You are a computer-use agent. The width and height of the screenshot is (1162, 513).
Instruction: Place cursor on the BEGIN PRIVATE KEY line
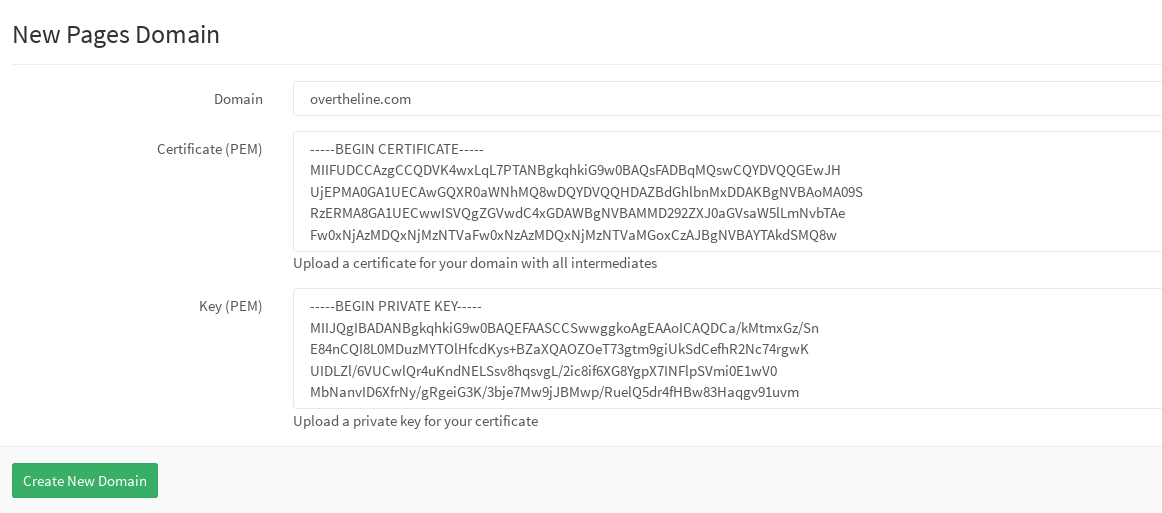coord(396,306)
